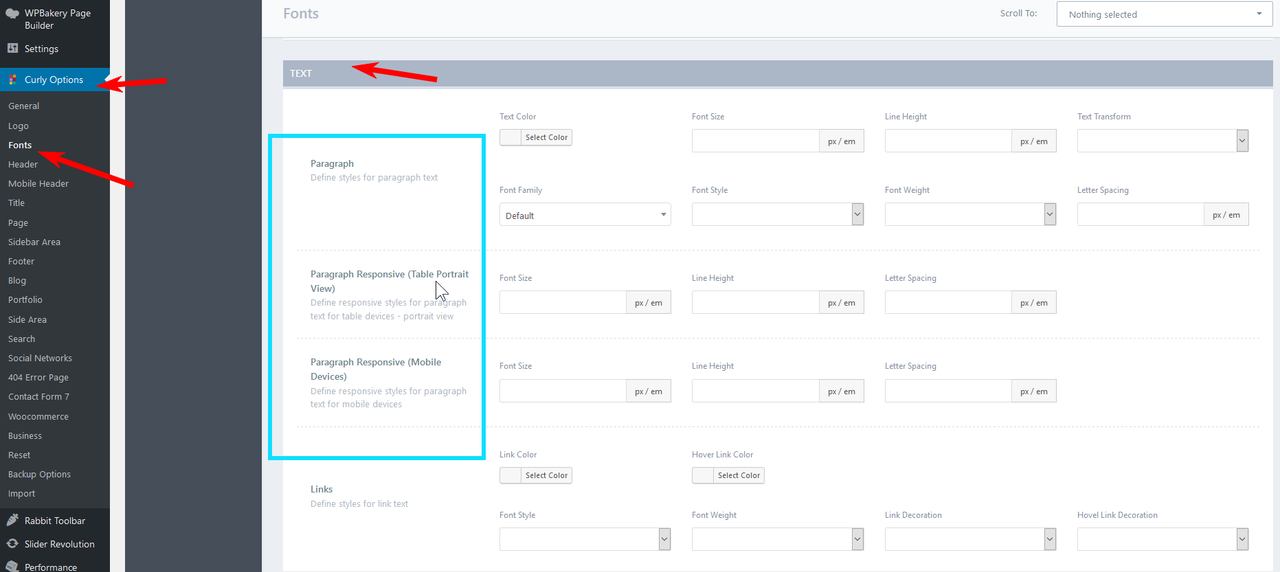Open the Scroll To dropdown
The image size is (1280, 572).
1164,14
